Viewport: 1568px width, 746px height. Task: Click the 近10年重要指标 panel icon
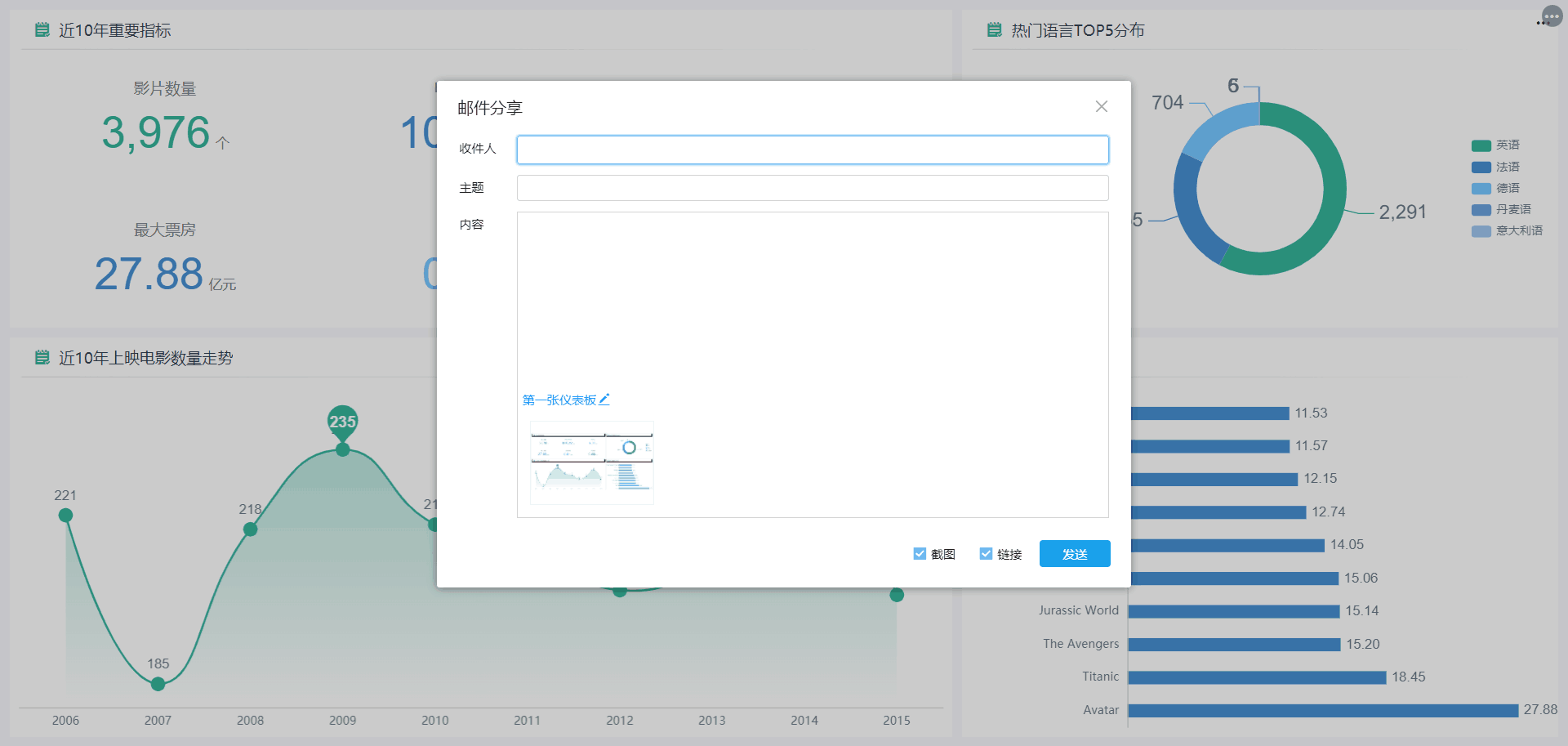pos(42,30)
